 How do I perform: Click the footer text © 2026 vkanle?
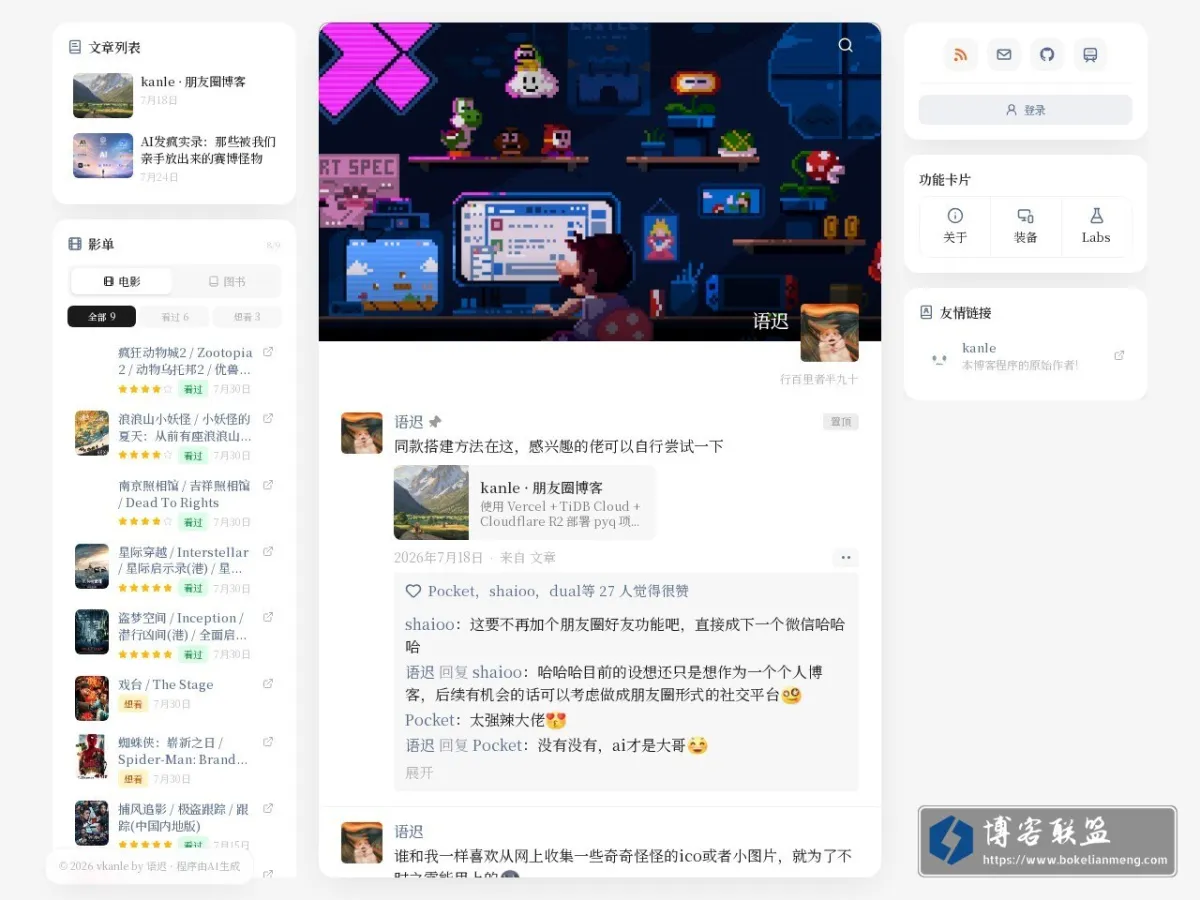(x=150, y=866)
